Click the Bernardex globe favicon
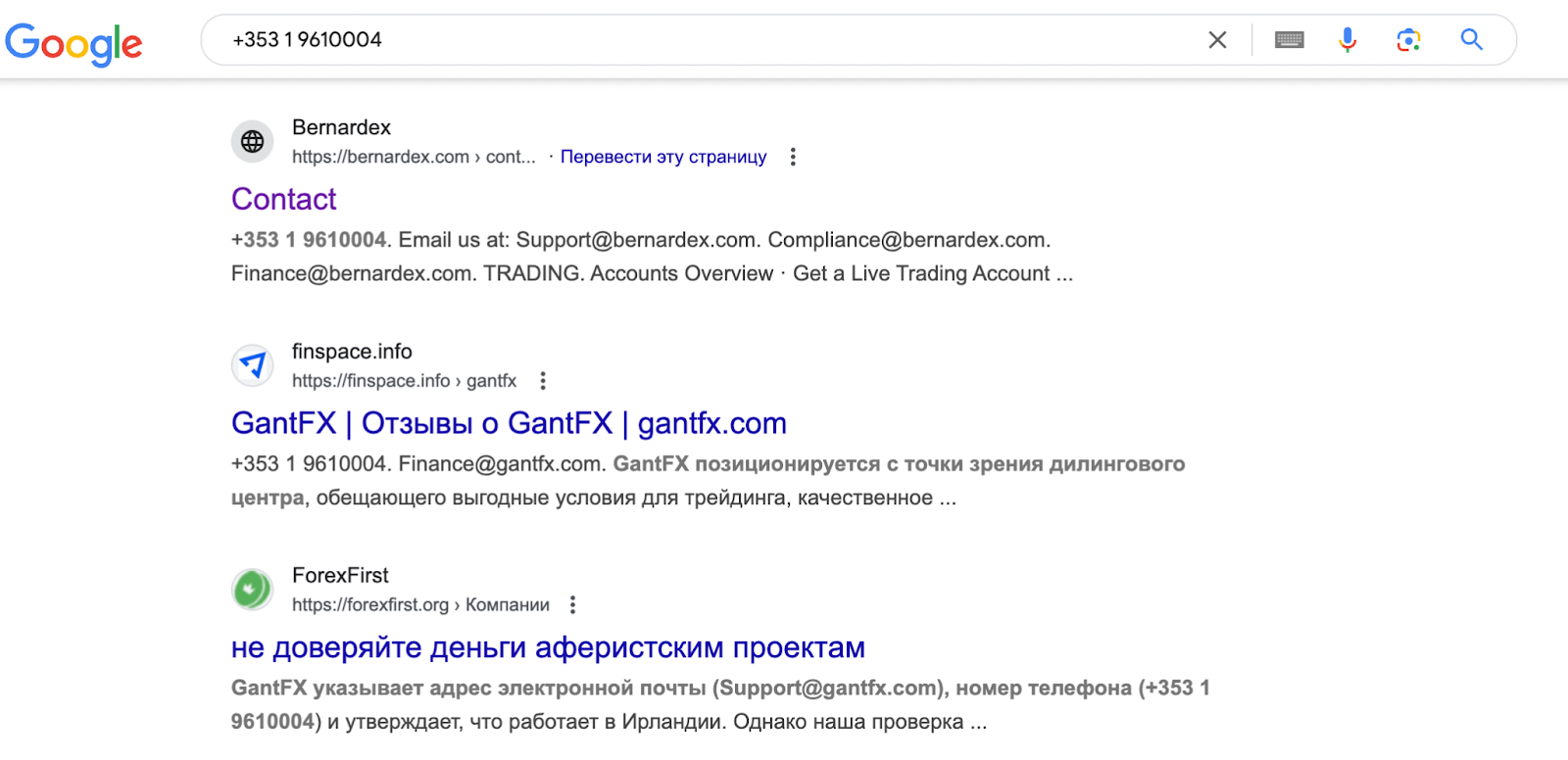Screen dimensions: 1568x760 click(253, 142)
